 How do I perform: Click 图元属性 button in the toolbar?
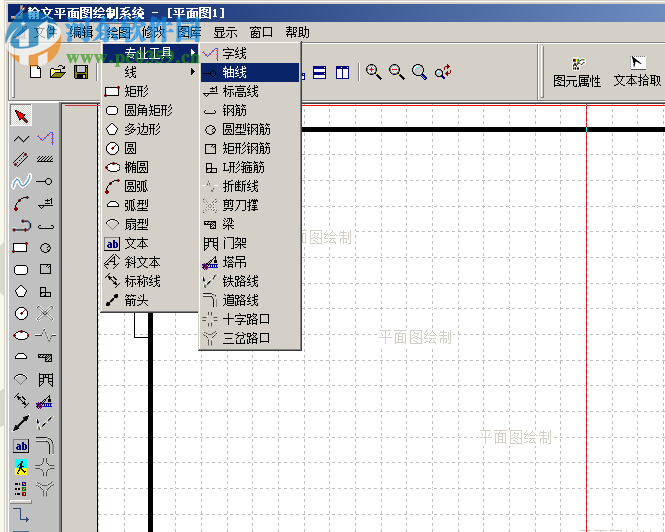point(577,73)
